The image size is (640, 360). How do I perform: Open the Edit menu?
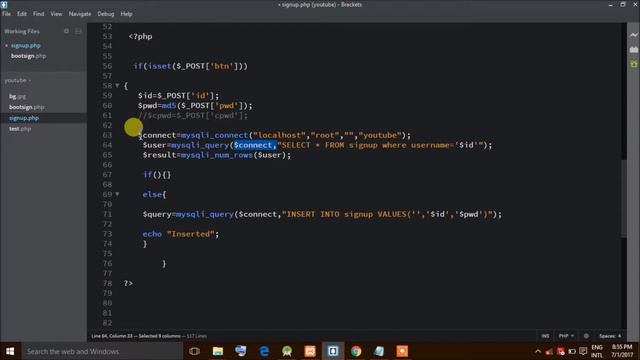(22, 14)
